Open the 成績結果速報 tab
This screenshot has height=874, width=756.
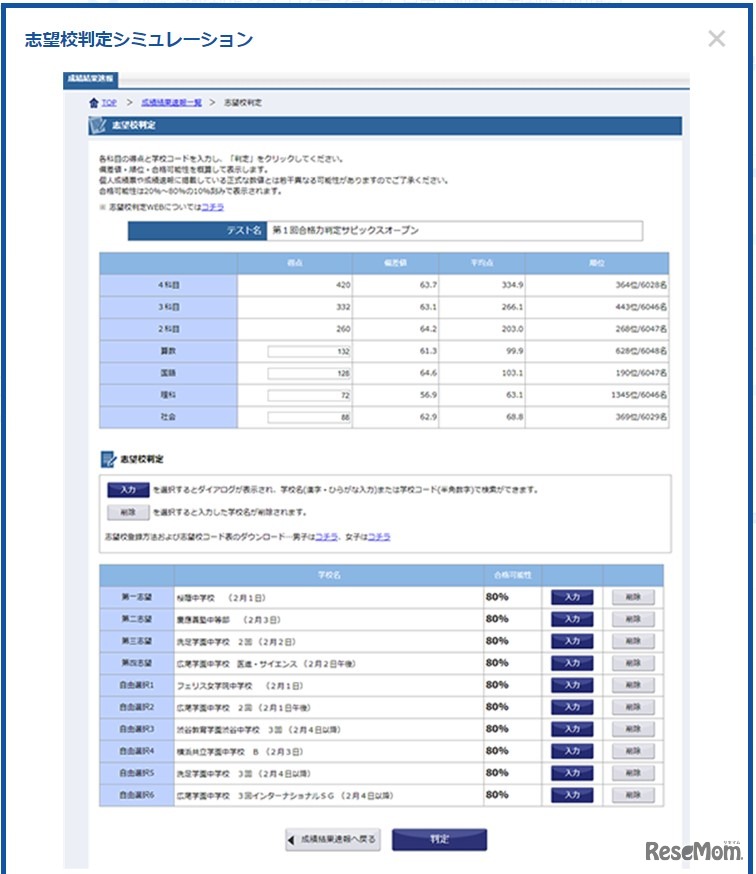click(x=91, y=77)
